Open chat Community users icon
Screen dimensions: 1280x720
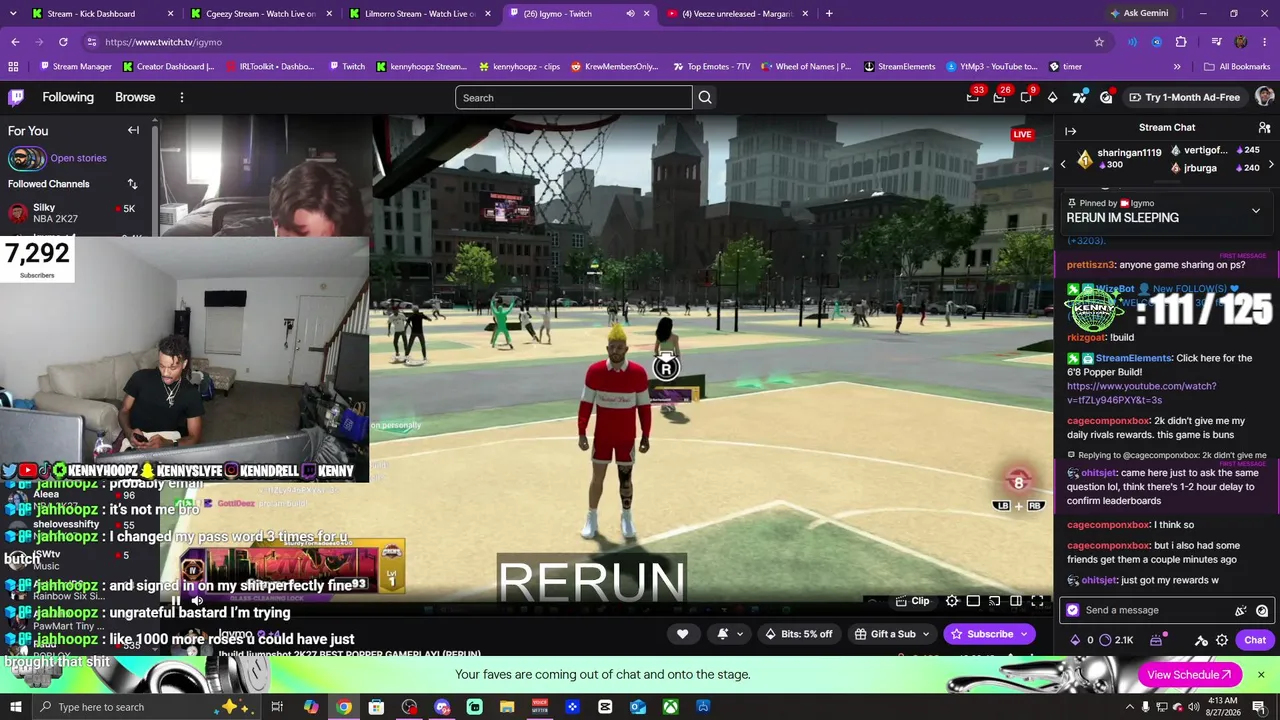tap(1264, 128)
